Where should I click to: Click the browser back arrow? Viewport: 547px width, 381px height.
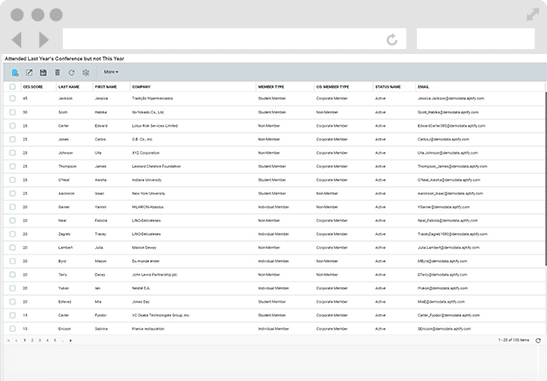pos(17,39)
